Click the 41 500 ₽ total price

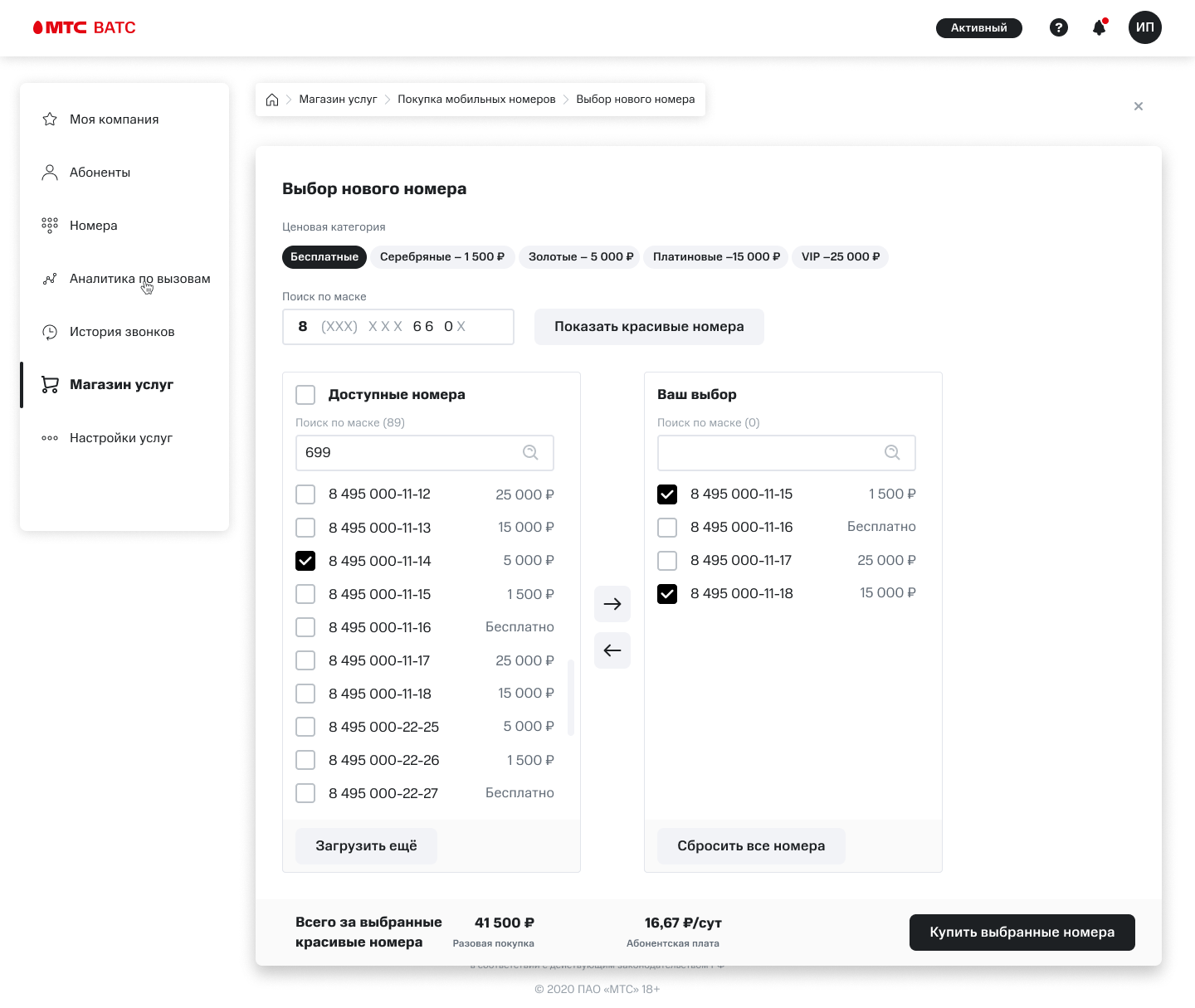click(x=505, y=923)
